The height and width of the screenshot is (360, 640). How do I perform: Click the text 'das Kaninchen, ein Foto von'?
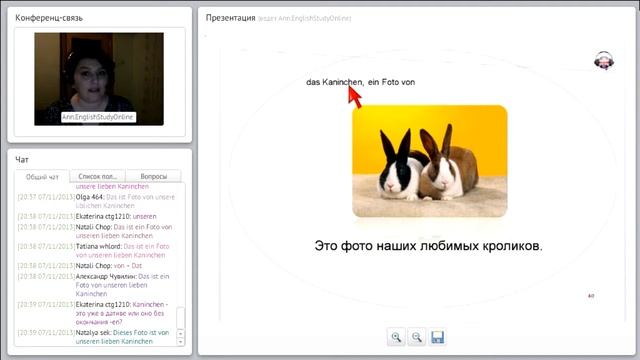pos(360,82)
